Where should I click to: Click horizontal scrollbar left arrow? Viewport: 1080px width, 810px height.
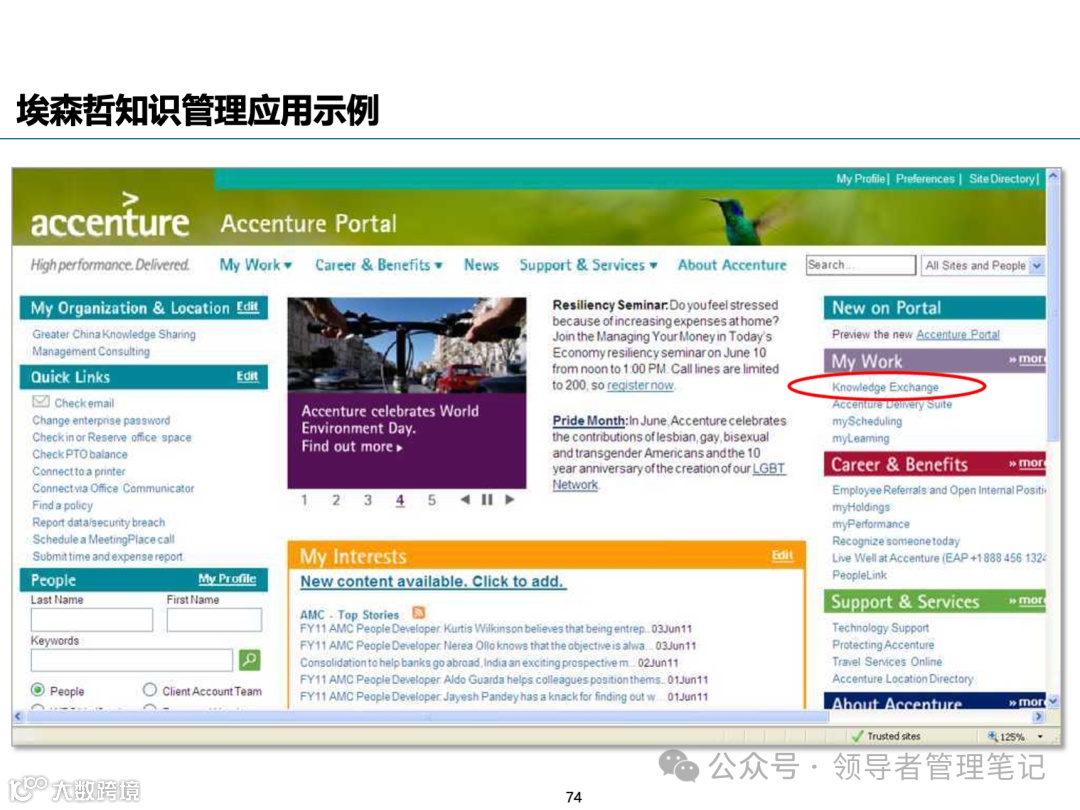click(19, 716)
